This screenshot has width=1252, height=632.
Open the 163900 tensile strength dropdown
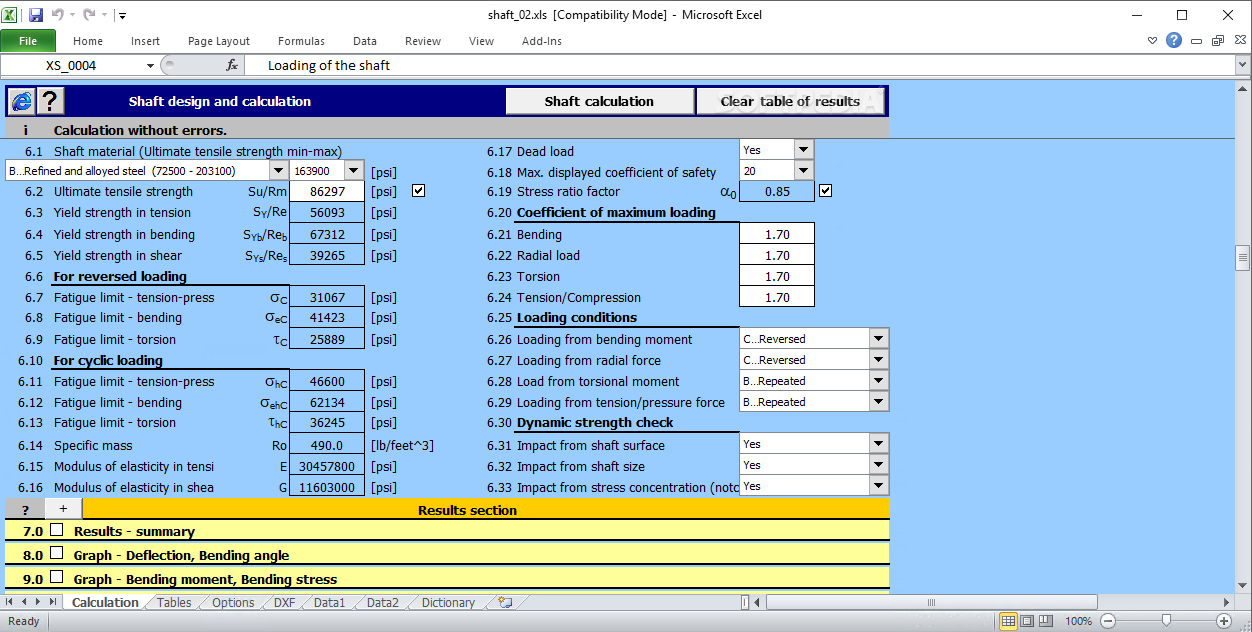tap(355, 171)
